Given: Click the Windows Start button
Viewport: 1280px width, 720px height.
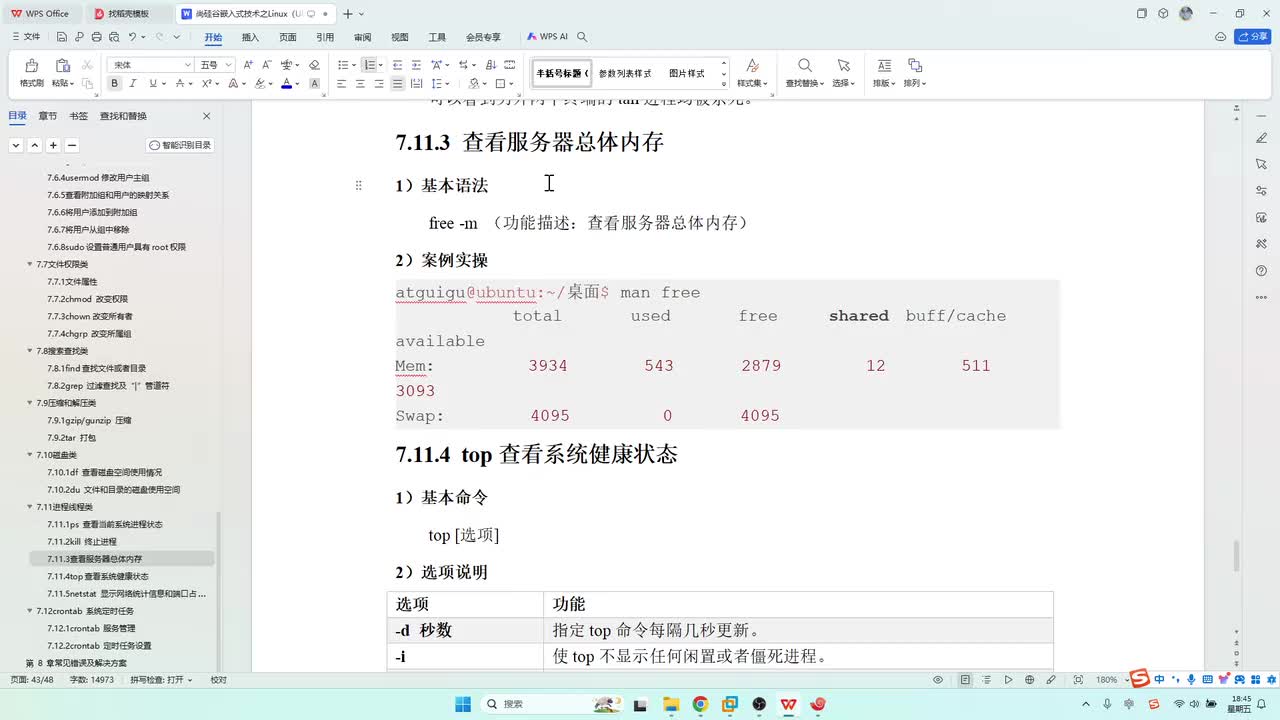Looking at the screenshot, I should 463,704.
